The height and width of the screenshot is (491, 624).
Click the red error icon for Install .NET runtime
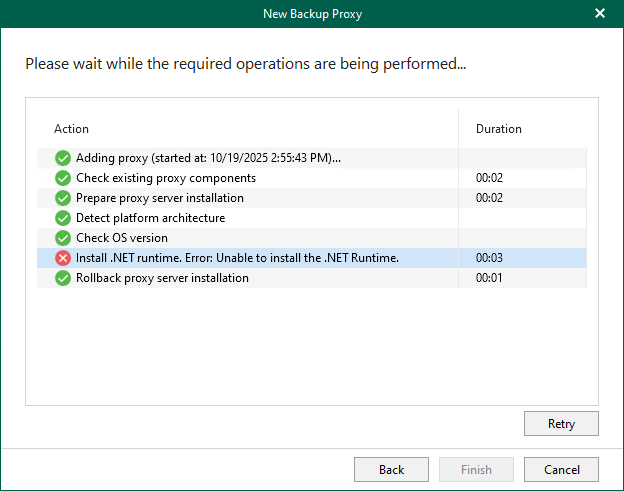[x=63, y=258]
